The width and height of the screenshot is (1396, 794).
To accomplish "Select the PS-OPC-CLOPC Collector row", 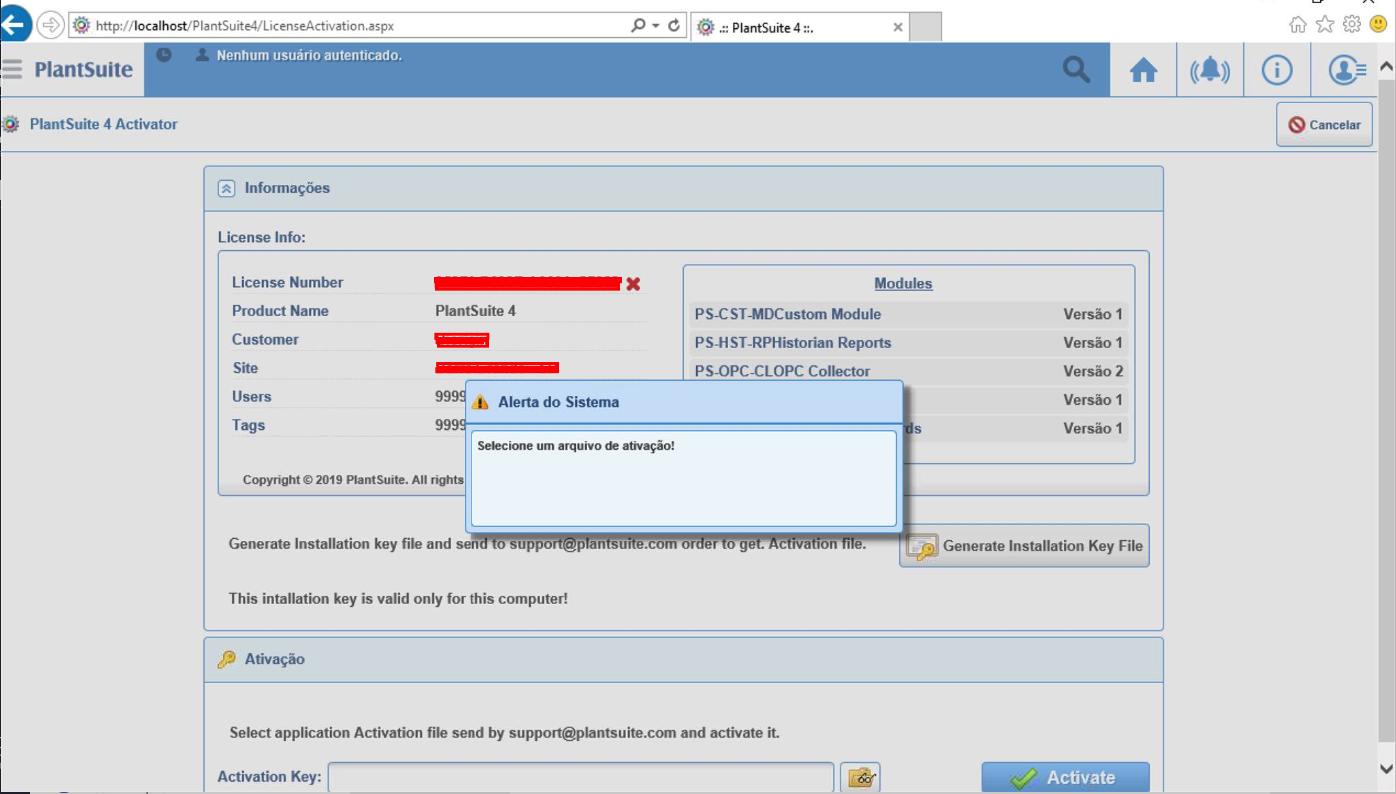I will click(x=909, y=371).
